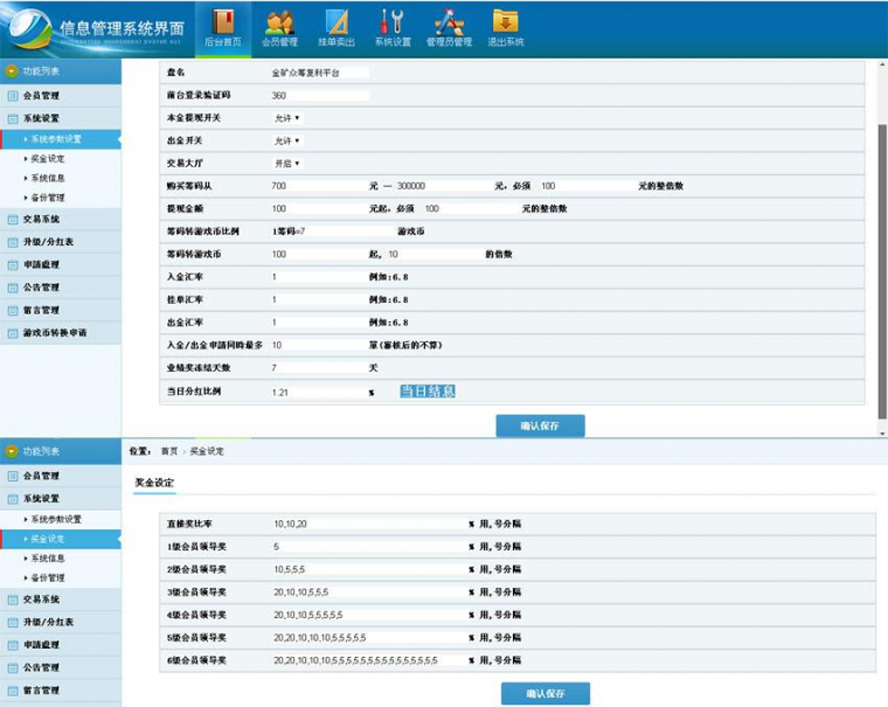Click the 5级会员领导奖 input field

pos(370,638)
